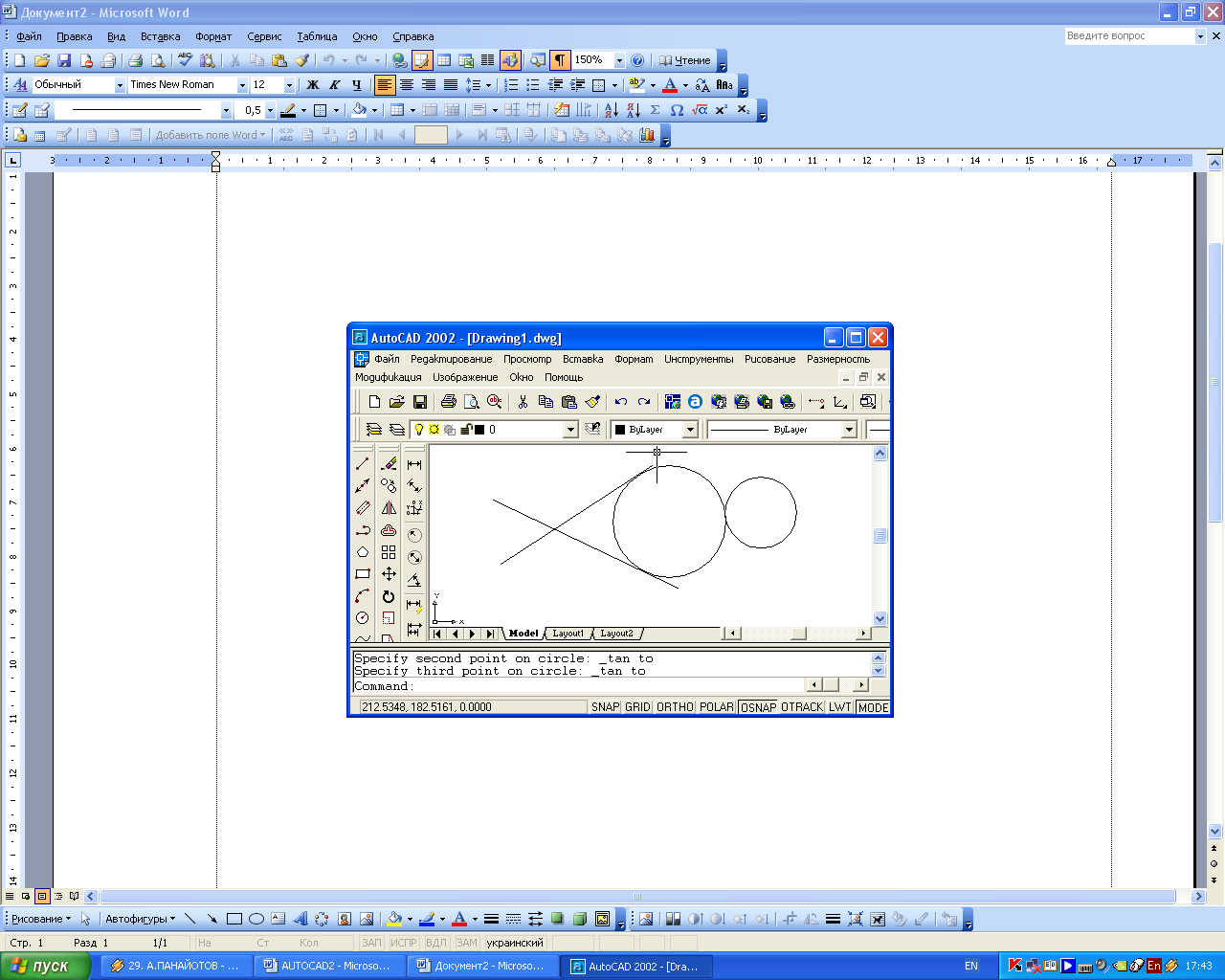Toggle bold Ж formatting

point(312,85)
